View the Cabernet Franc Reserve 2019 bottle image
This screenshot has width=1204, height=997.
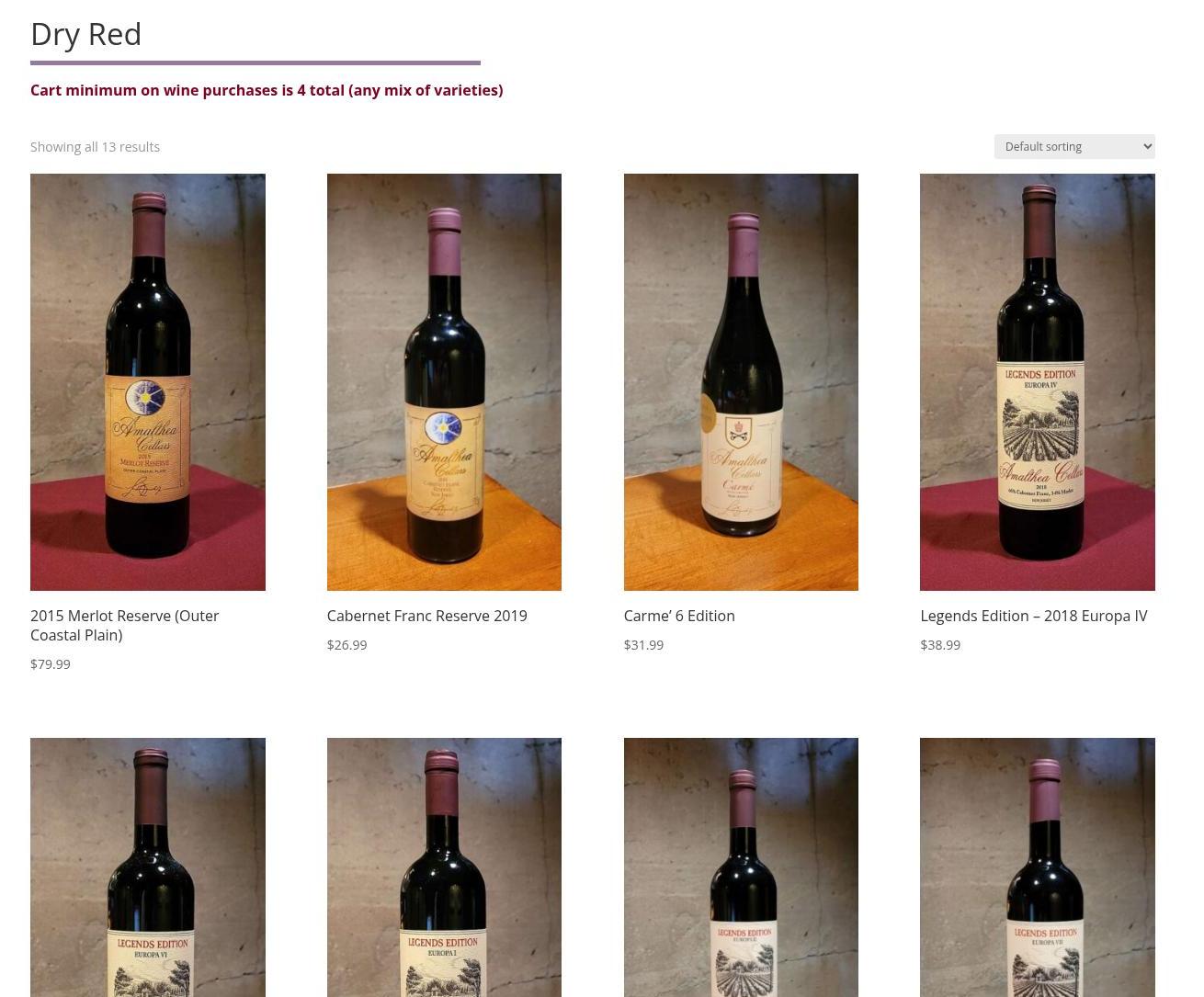(x=444, y=381)
